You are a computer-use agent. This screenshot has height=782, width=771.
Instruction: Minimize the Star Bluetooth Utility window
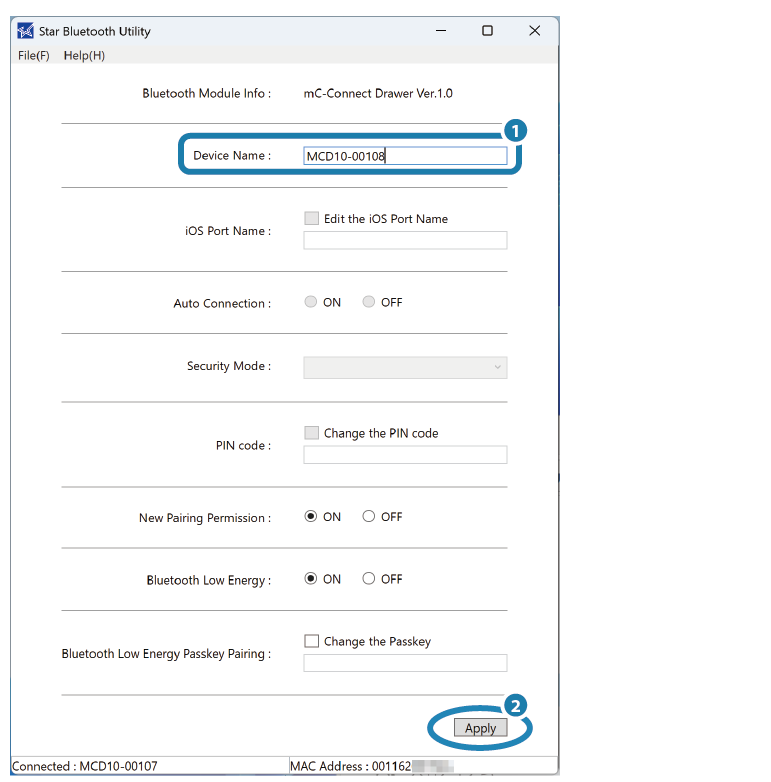[440, 31]
